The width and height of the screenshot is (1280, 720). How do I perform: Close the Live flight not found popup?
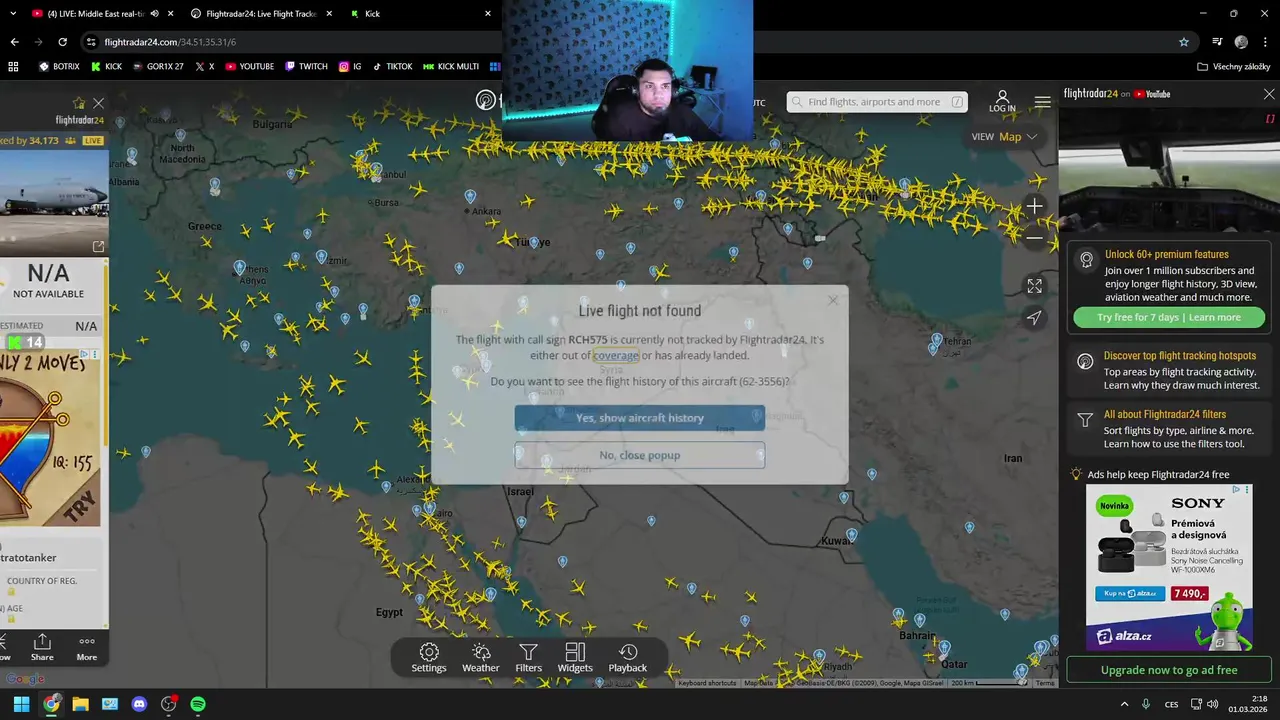click(x=832, y=300)
